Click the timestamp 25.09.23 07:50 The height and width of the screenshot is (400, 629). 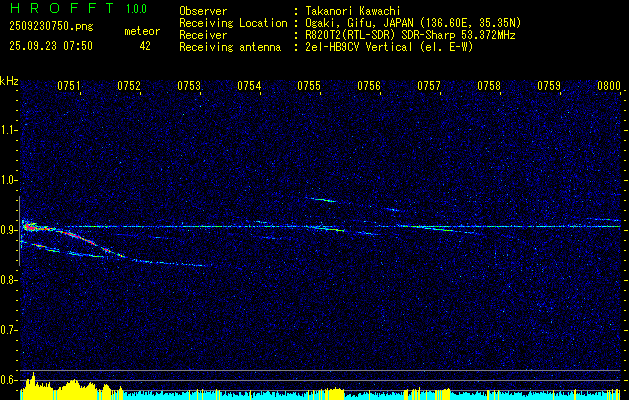(x=51, y=46)
